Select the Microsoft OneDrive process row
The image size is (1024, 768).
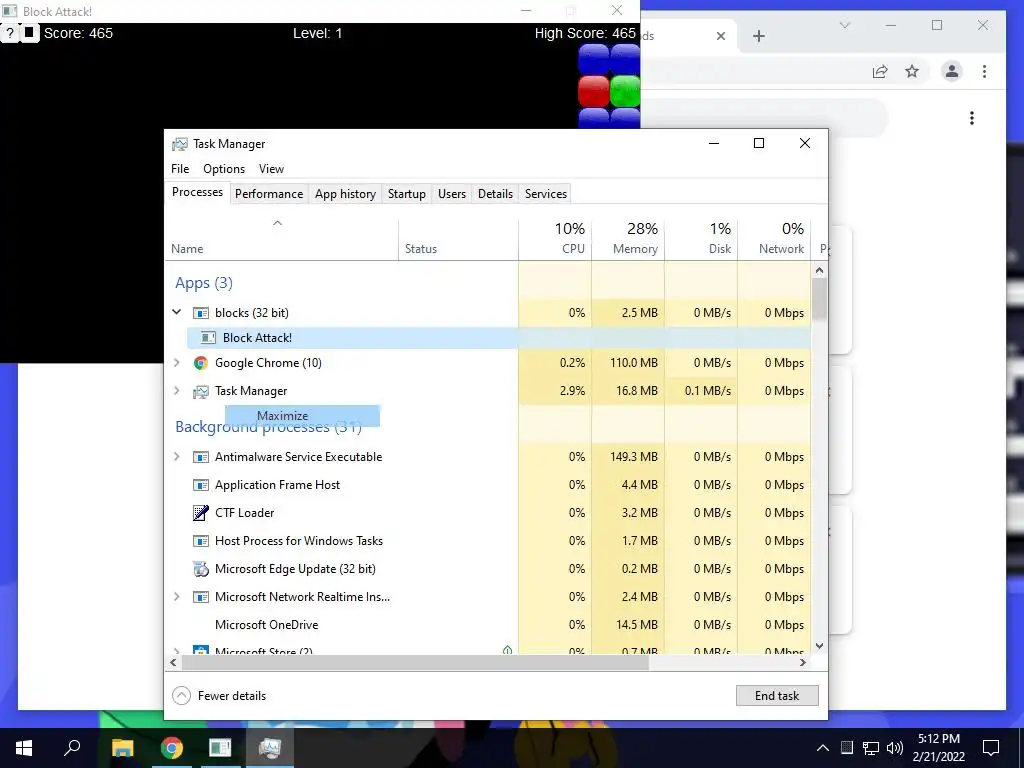pyautogui.click(x=488, y=625)
